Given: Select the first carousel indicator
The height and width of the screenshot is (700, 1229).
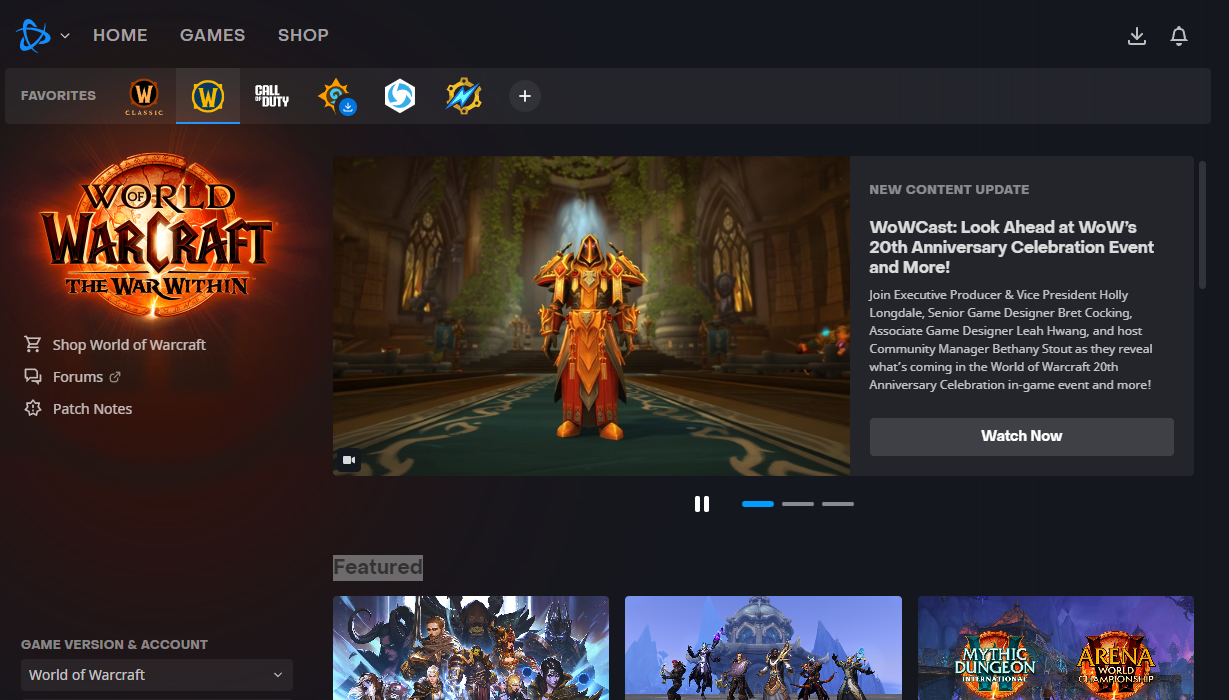Looking at the screenshot, I should pyautogui.click(x=758, y=504).
